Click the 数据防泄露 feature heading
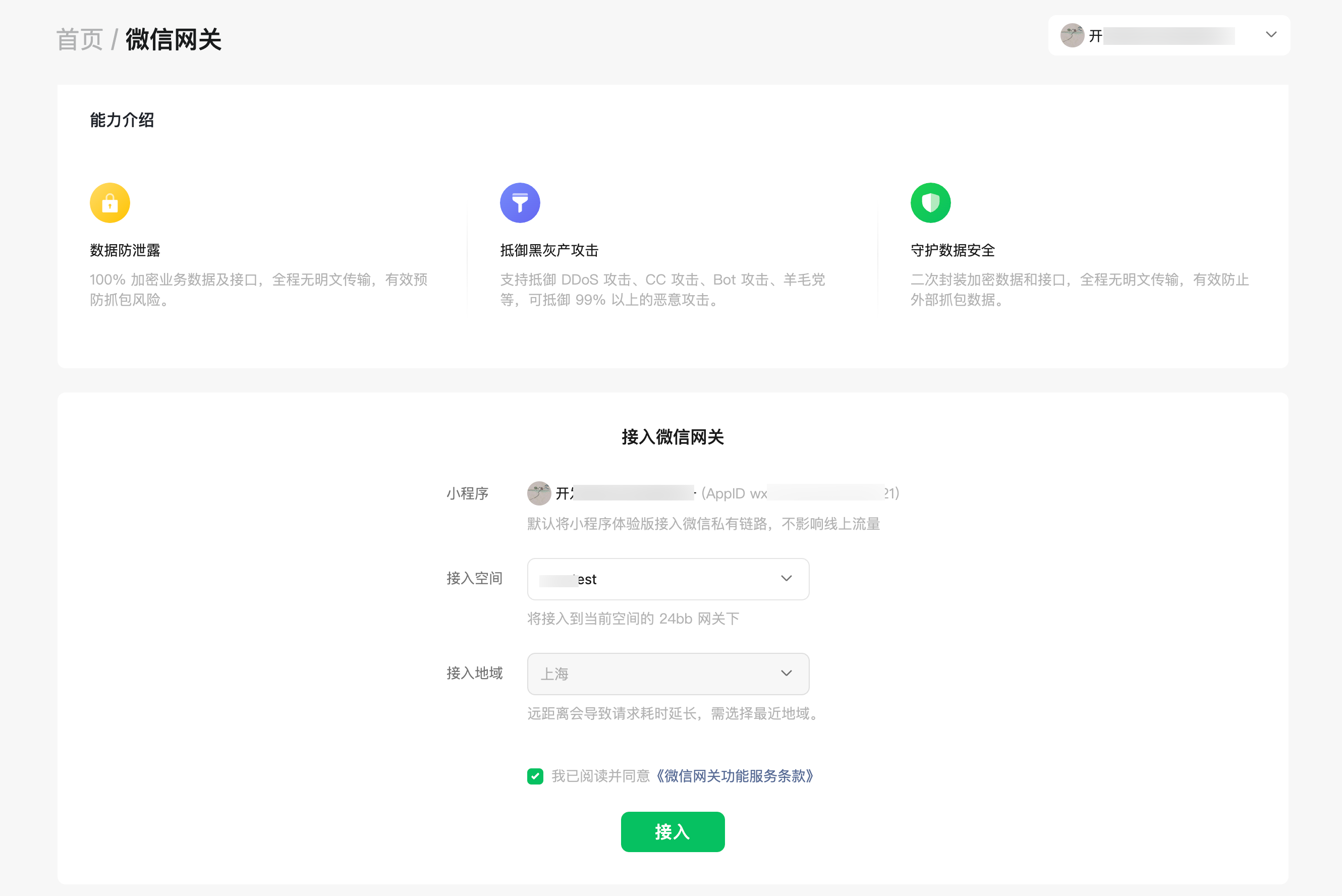The width and height of the screenshot is (1342, 896). (125, 250)
